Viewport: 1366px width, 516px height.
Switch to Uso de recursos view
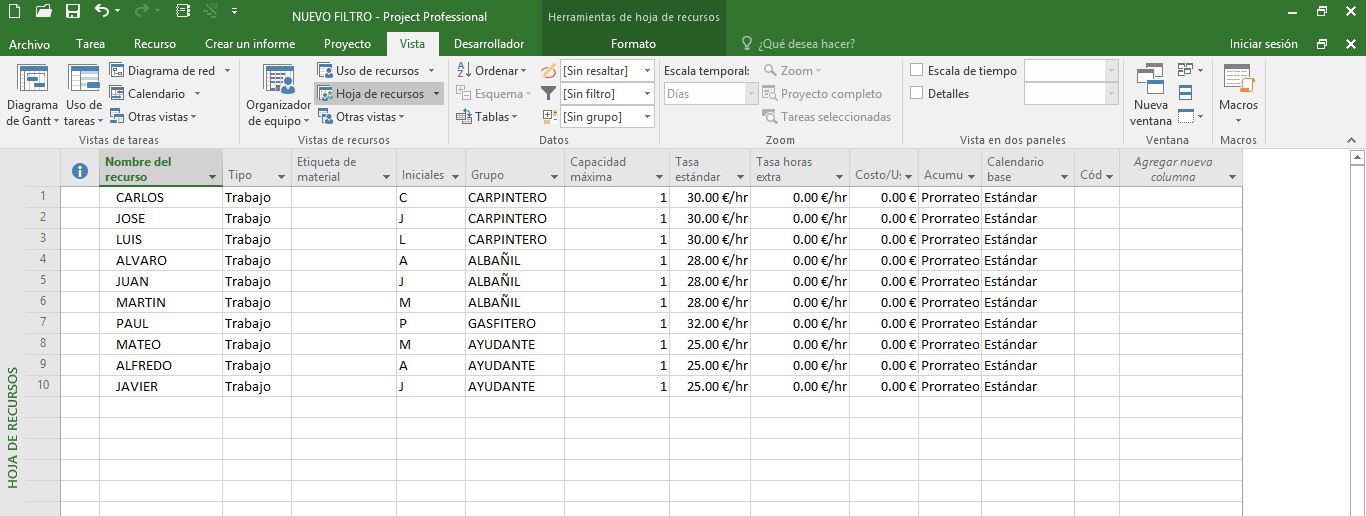[376, 71]
